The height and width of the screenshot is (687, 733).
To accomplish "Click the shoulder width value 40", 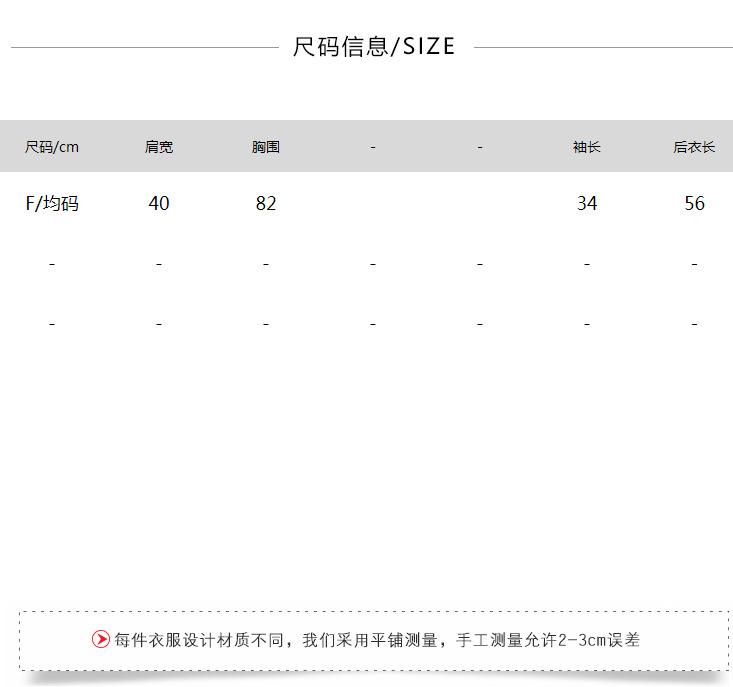I will 159,203.
